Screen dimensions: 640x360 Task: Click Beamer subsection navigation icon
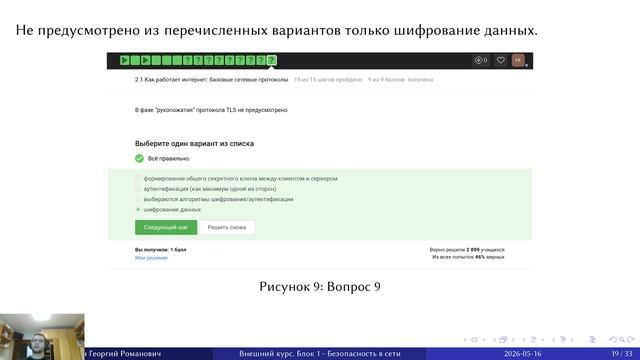533,340
